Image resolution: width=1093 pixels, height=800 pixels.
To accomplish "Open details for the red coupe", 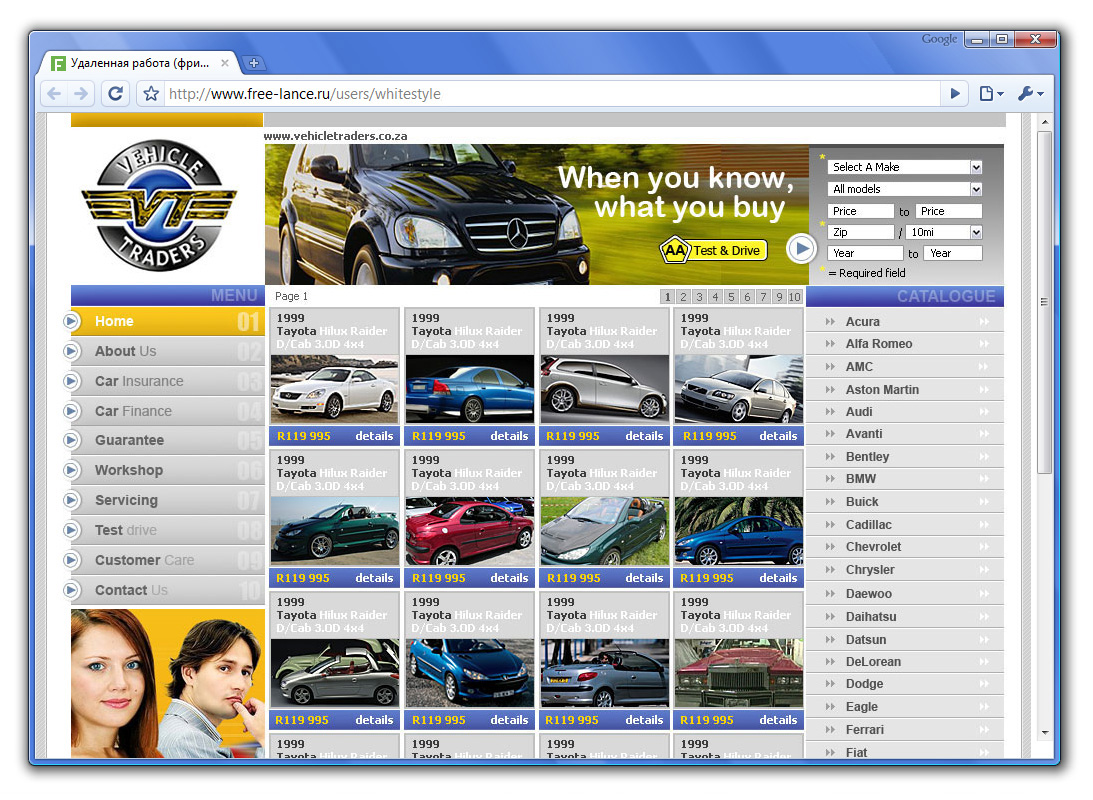I will [509, 578].
